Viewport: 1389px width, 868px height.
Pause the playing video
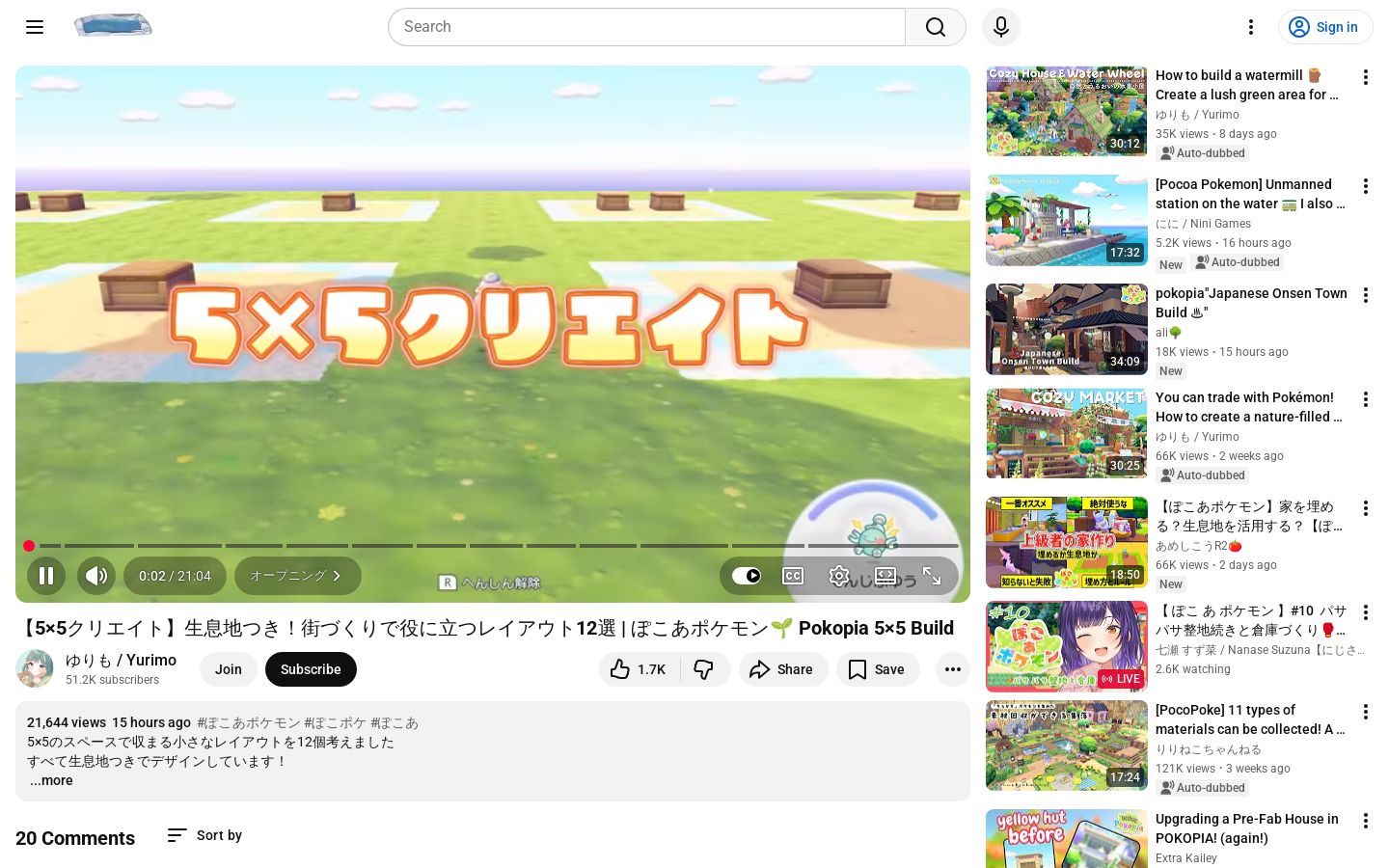[x=46, y=576]
